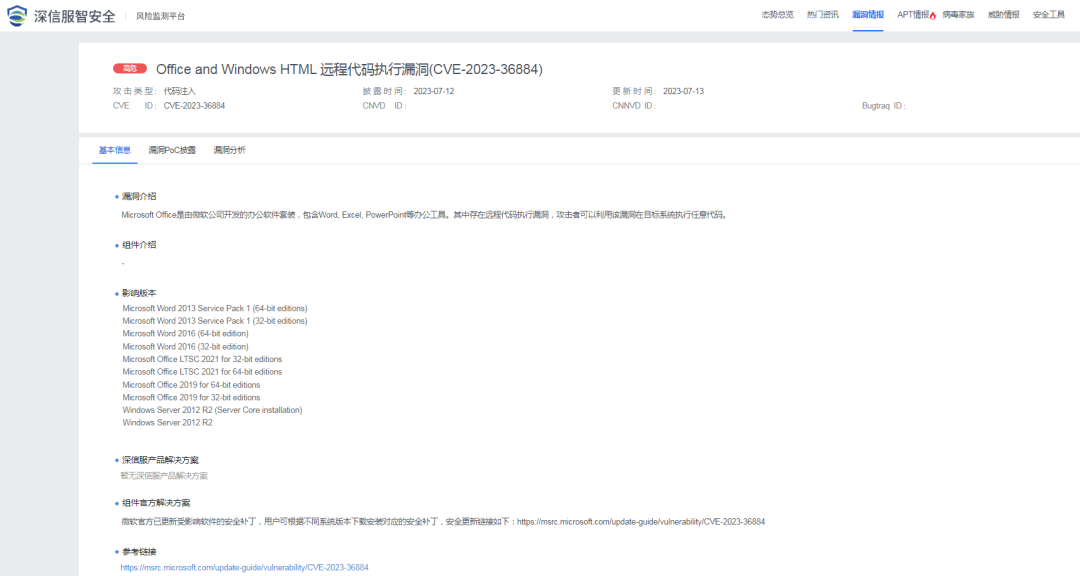Click Microsoft Word 2016 (32-bit edition) row
Screen dimensions: 1080x576
(185, 347)
